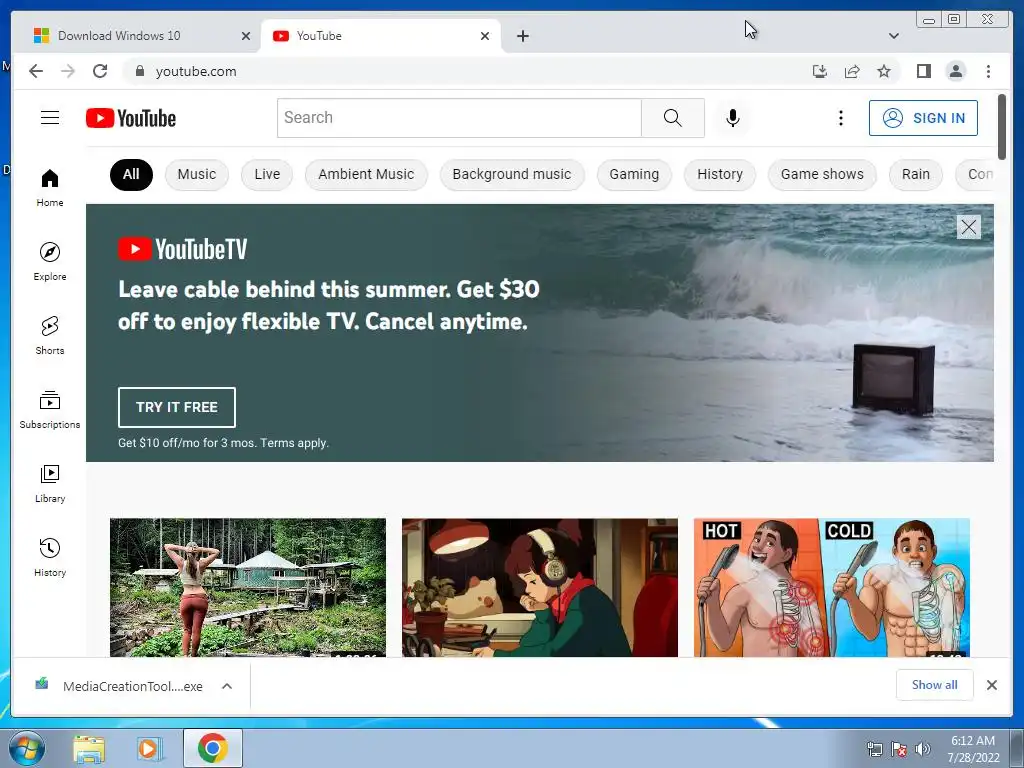The height and width of the screenshot is (768, 1024).
Task: Open Windows Explorer from the taskbar
Action: tap(89, 748)
